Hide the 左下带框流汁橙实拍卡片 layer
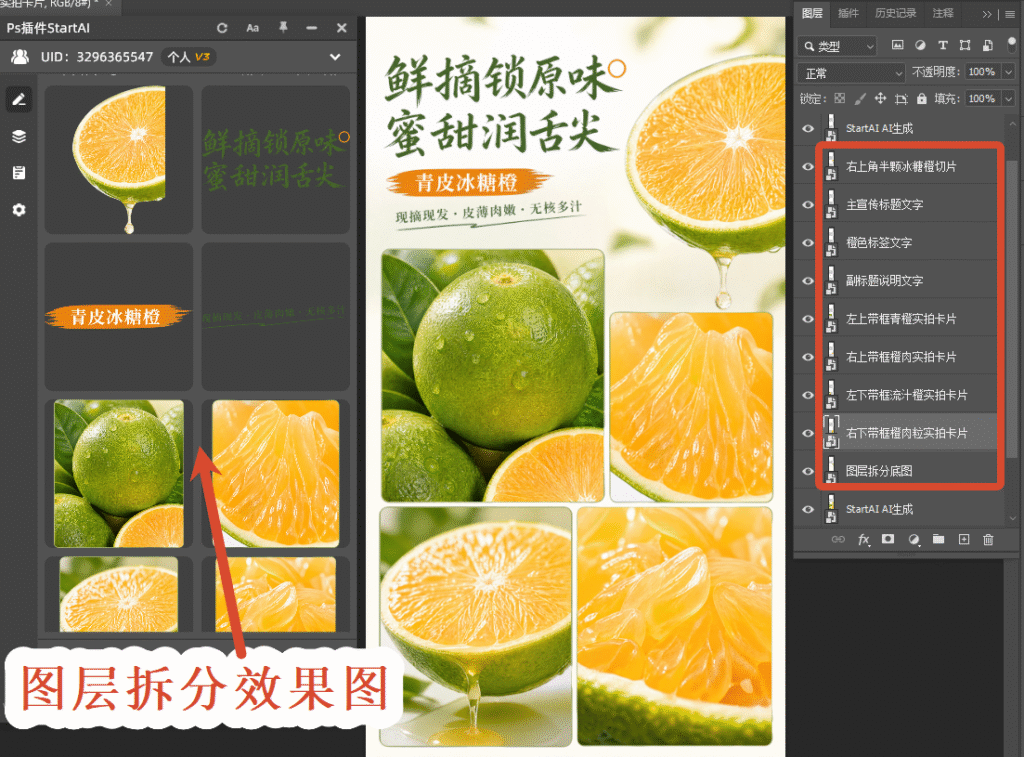Image resolution: width=1024 pixels, height=757 pixels. pos(808,395)
